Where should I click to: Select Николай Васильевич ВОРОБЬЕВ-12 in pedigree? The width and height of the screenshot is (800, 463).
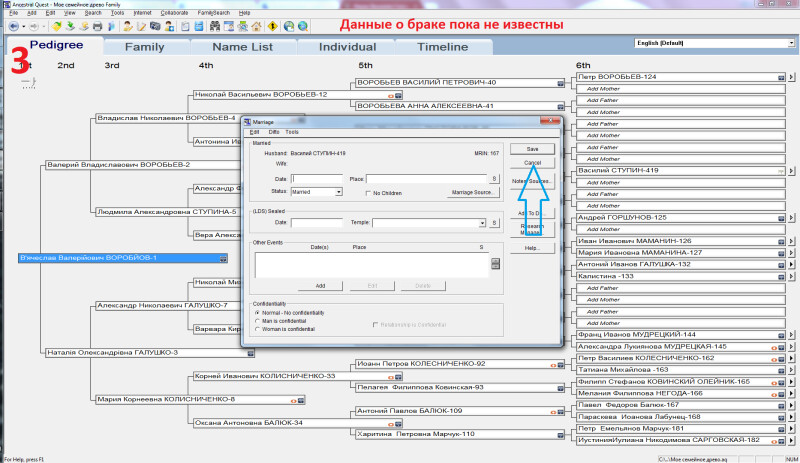(297, 95)
